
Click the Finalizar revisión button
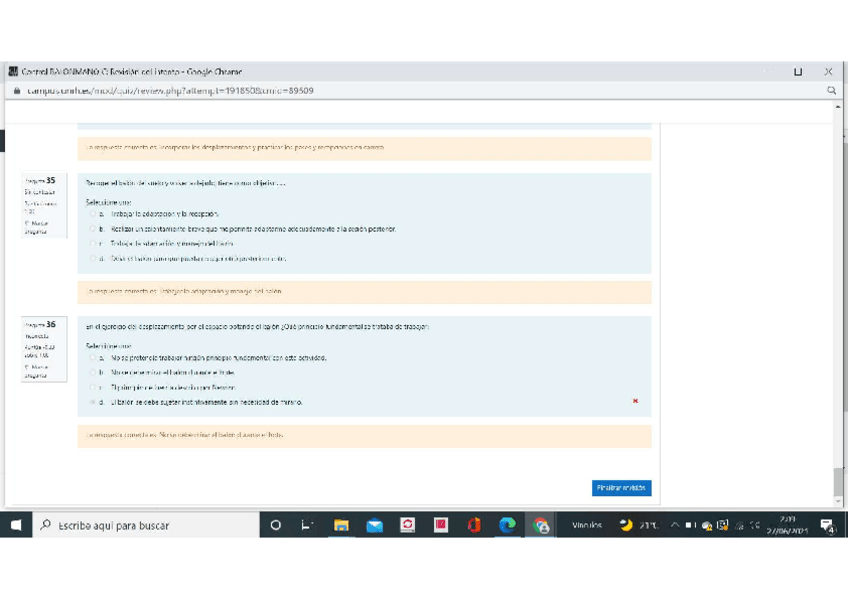click(x=621, y=488)
